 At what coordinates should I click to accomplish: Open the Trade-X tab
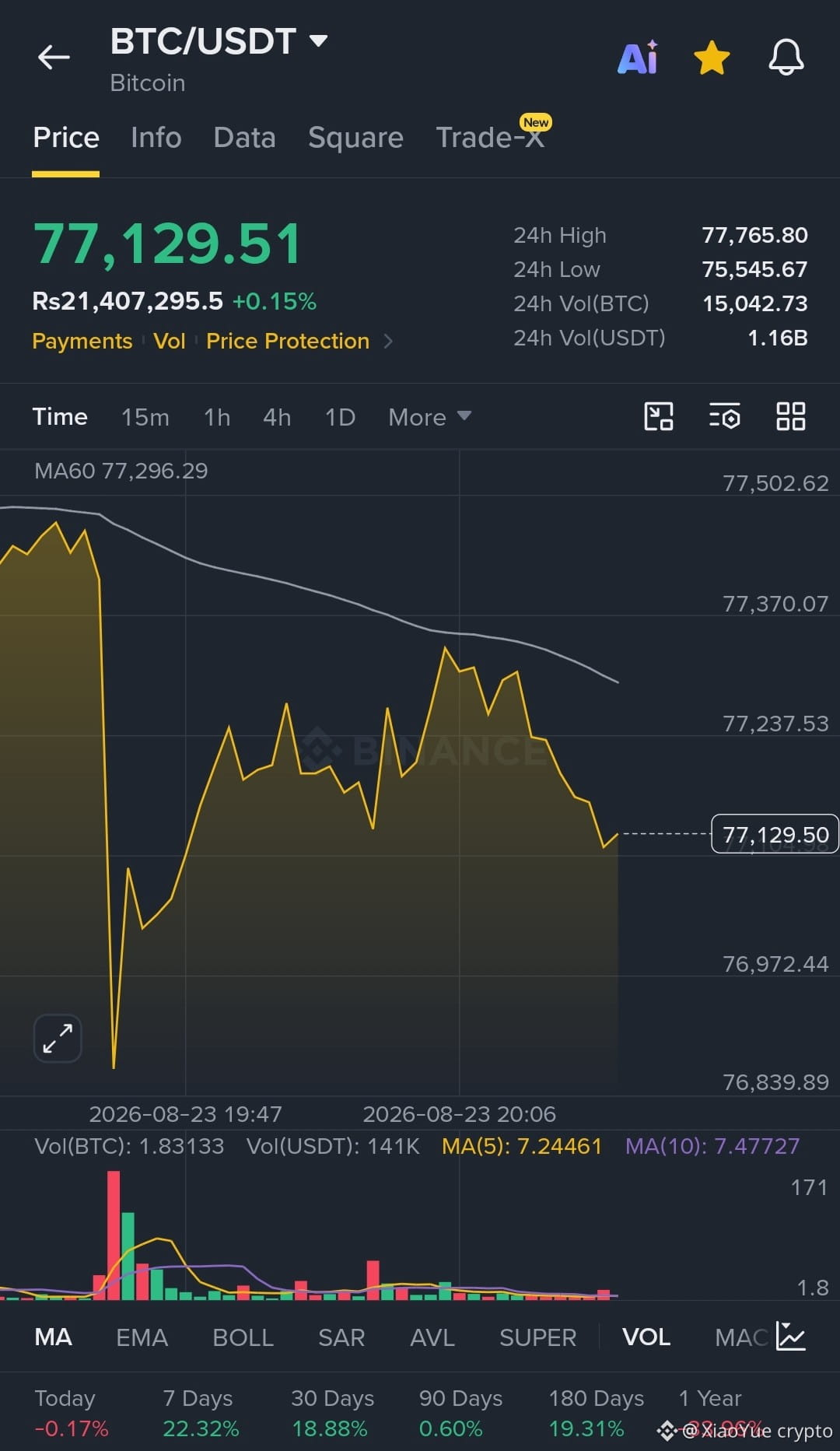click(x=490, y=137)
